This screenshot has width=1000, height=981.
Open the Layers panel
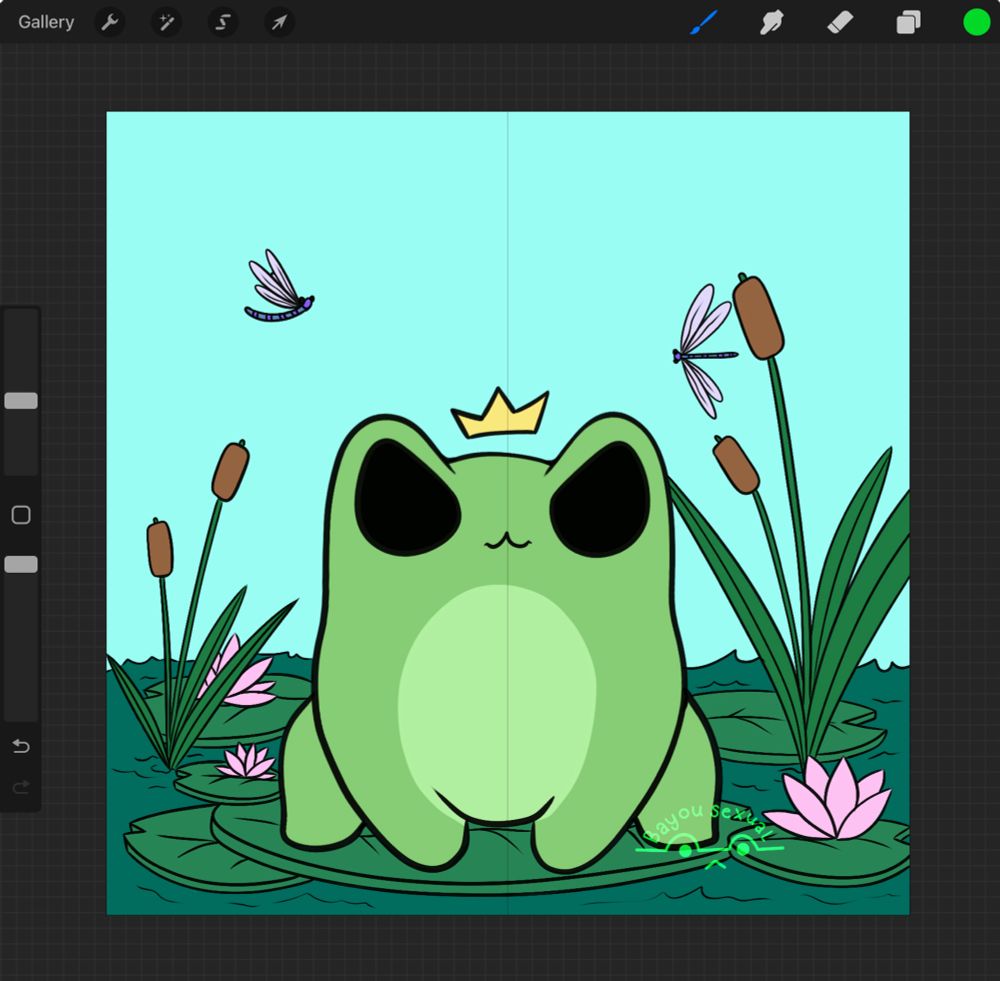click(908, 22)
